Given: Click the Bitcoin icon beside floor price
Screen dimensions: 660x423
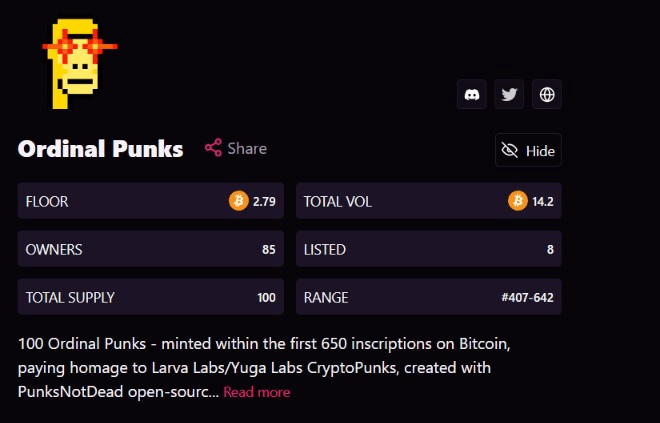Looking at the screenshot, I should click(x=239, y=201).
